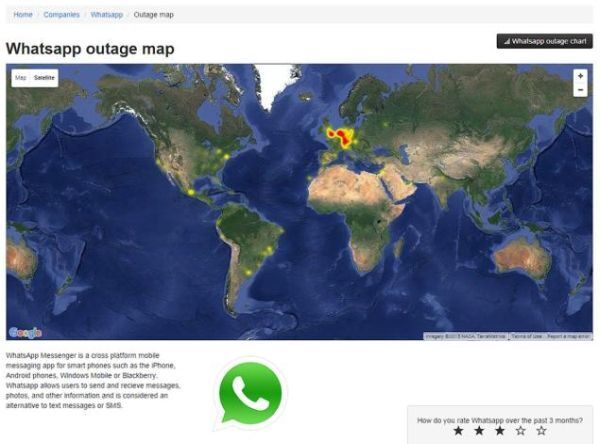Image resolution: width=600 pixels, height=444 pixels.
Task: Click the red outage hotspot over Europe
Action: pyautogui.click(x=341, y=137)
